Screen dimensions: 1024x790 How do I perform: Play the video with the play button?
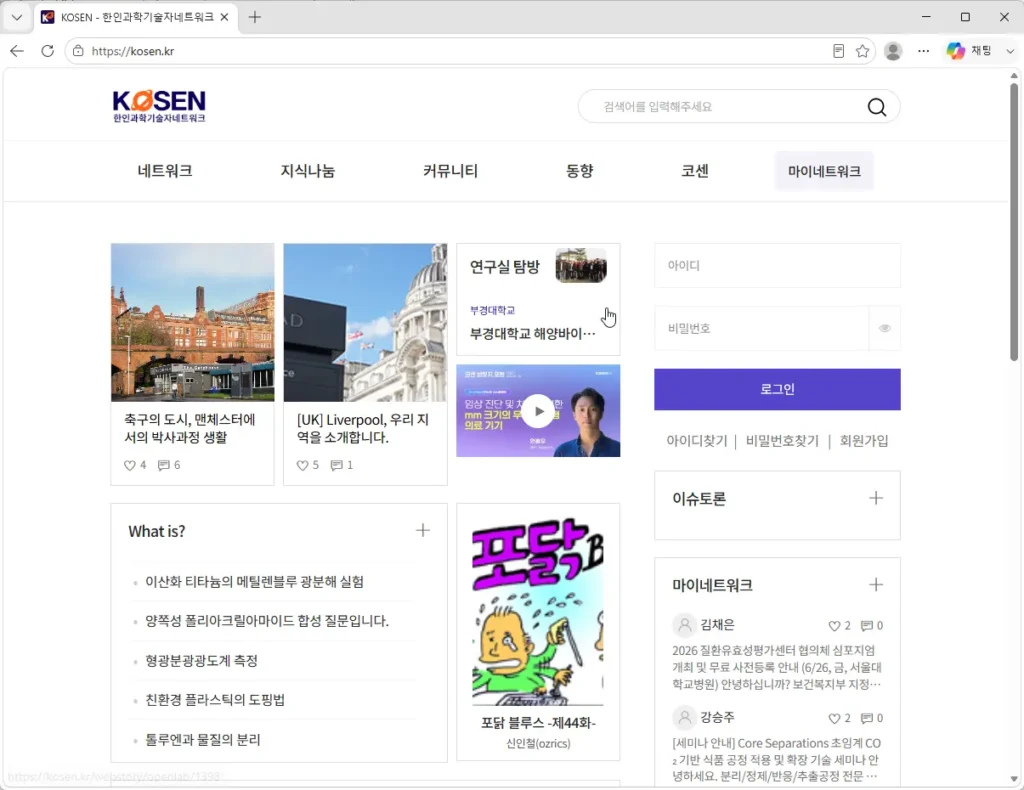(538, 411)
